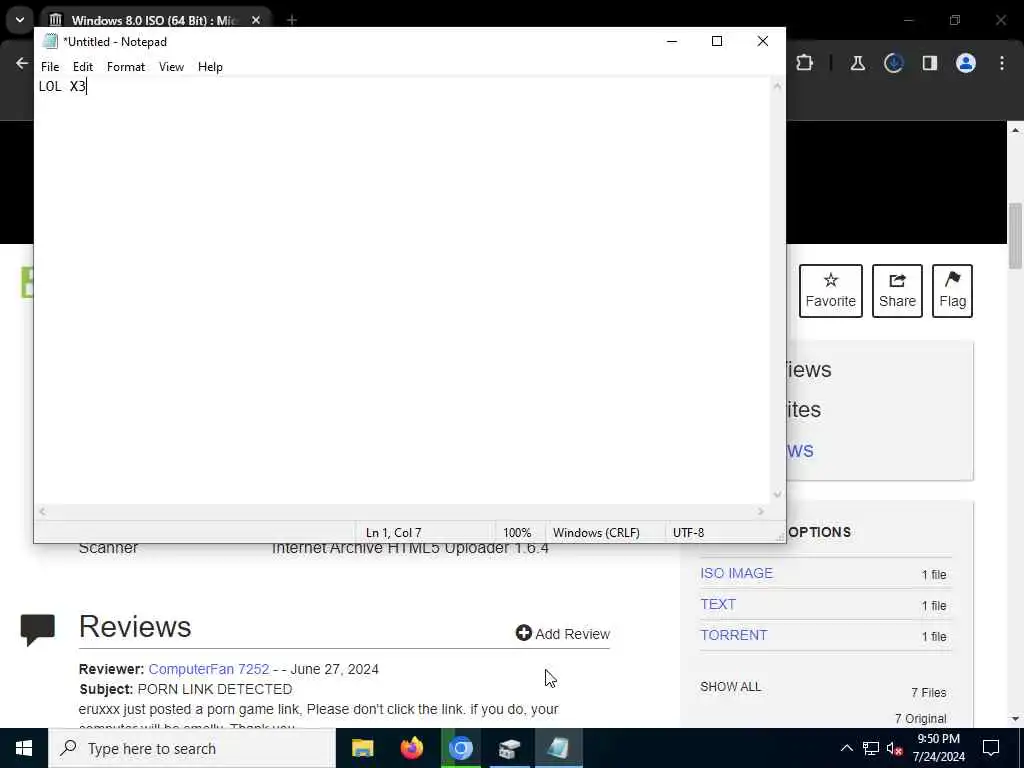The image size is (1024, 768).
Task: Open the Chrome profile avatar
Action: (x=966, y=63)
